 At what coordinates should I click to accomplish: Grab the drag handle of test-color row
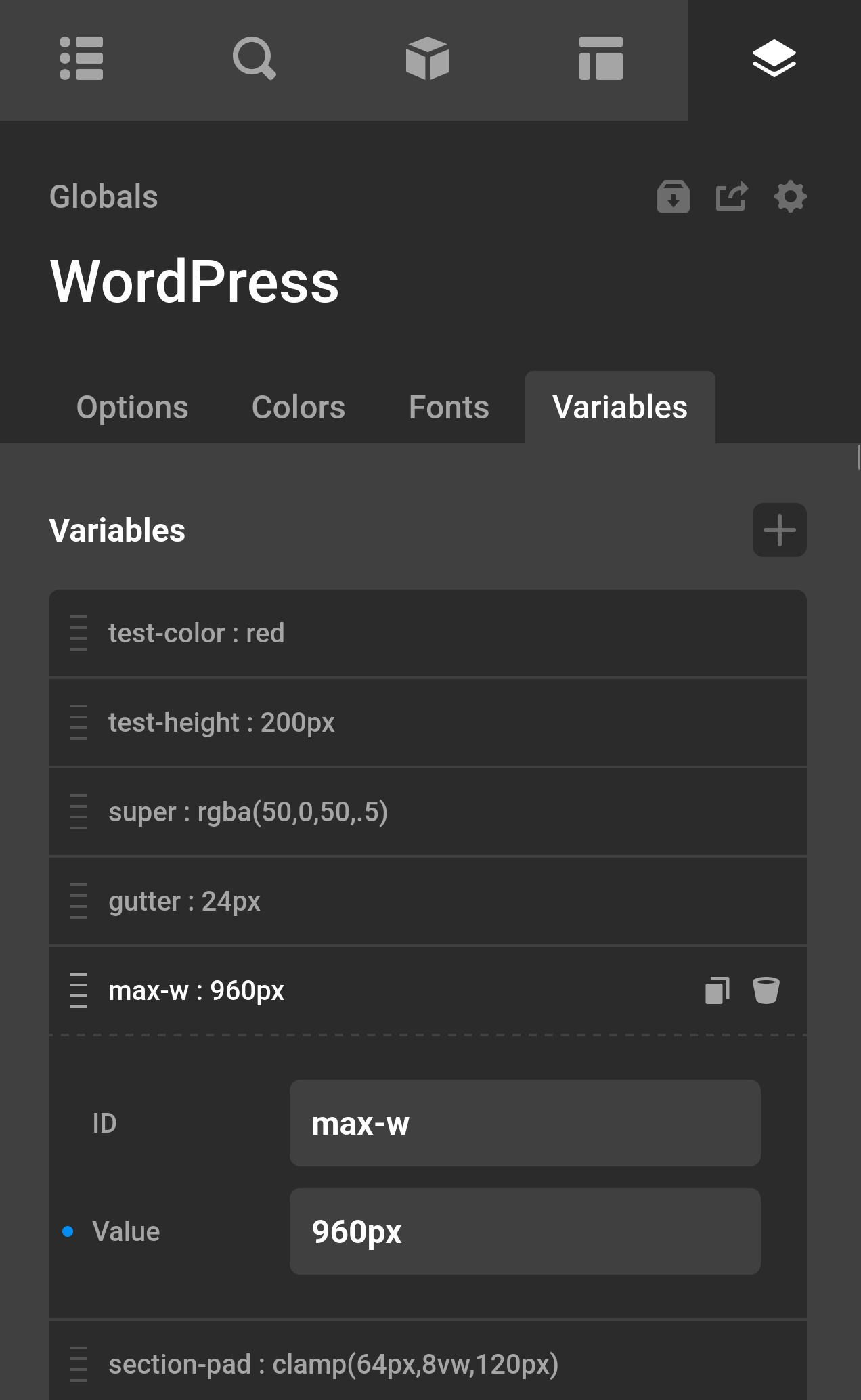(x=79, y=633)
